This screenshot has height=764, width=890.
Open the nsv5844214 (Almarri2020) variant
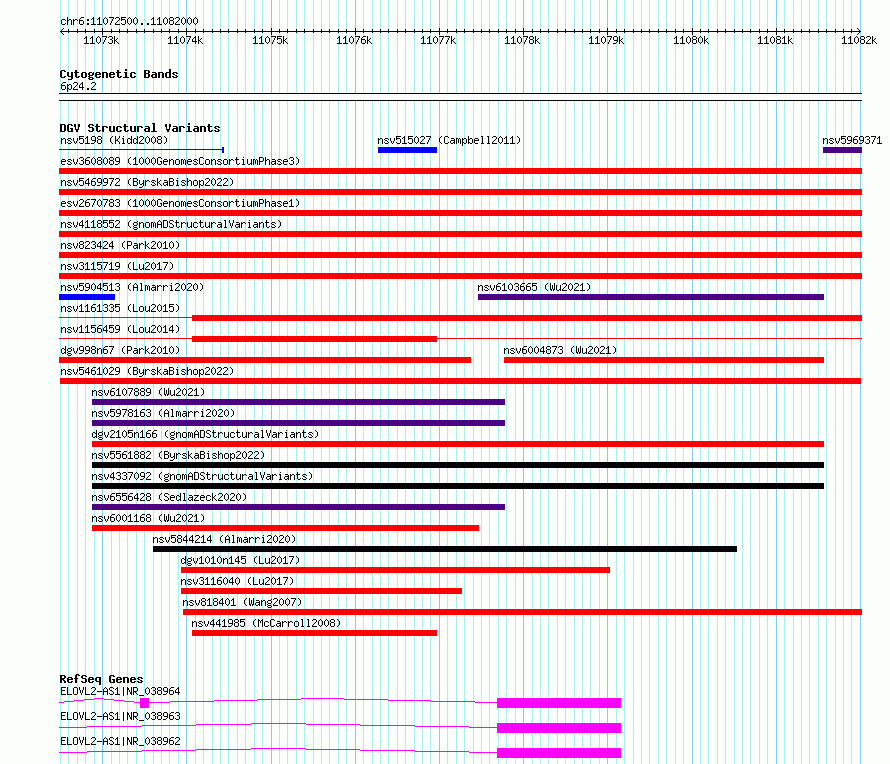point(224,539)
